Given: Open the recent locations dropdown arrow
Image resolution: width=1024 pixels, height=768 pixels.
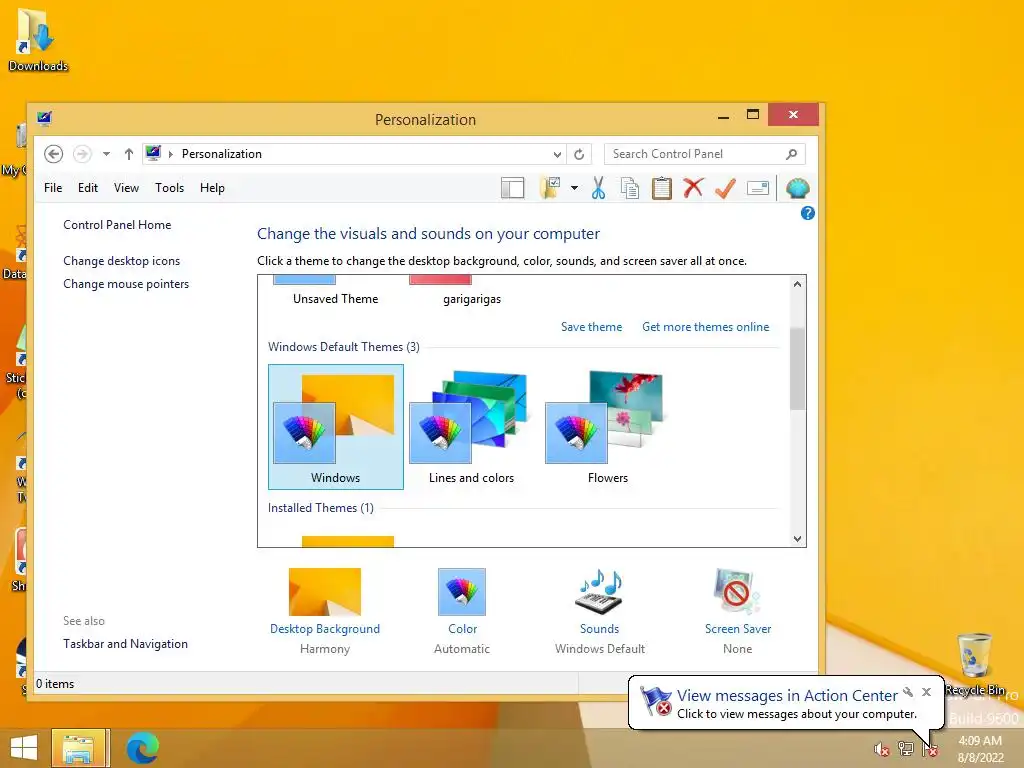Looking at the screenshot, I should (x=106, y=154).
